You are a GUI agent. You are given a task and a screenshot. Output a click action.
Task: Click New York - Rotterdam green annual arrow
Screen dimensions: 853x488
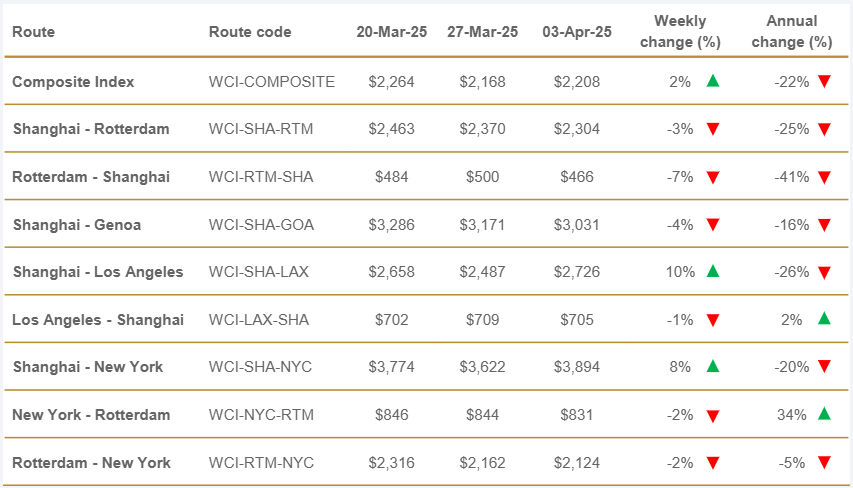[x=824, y=414]
